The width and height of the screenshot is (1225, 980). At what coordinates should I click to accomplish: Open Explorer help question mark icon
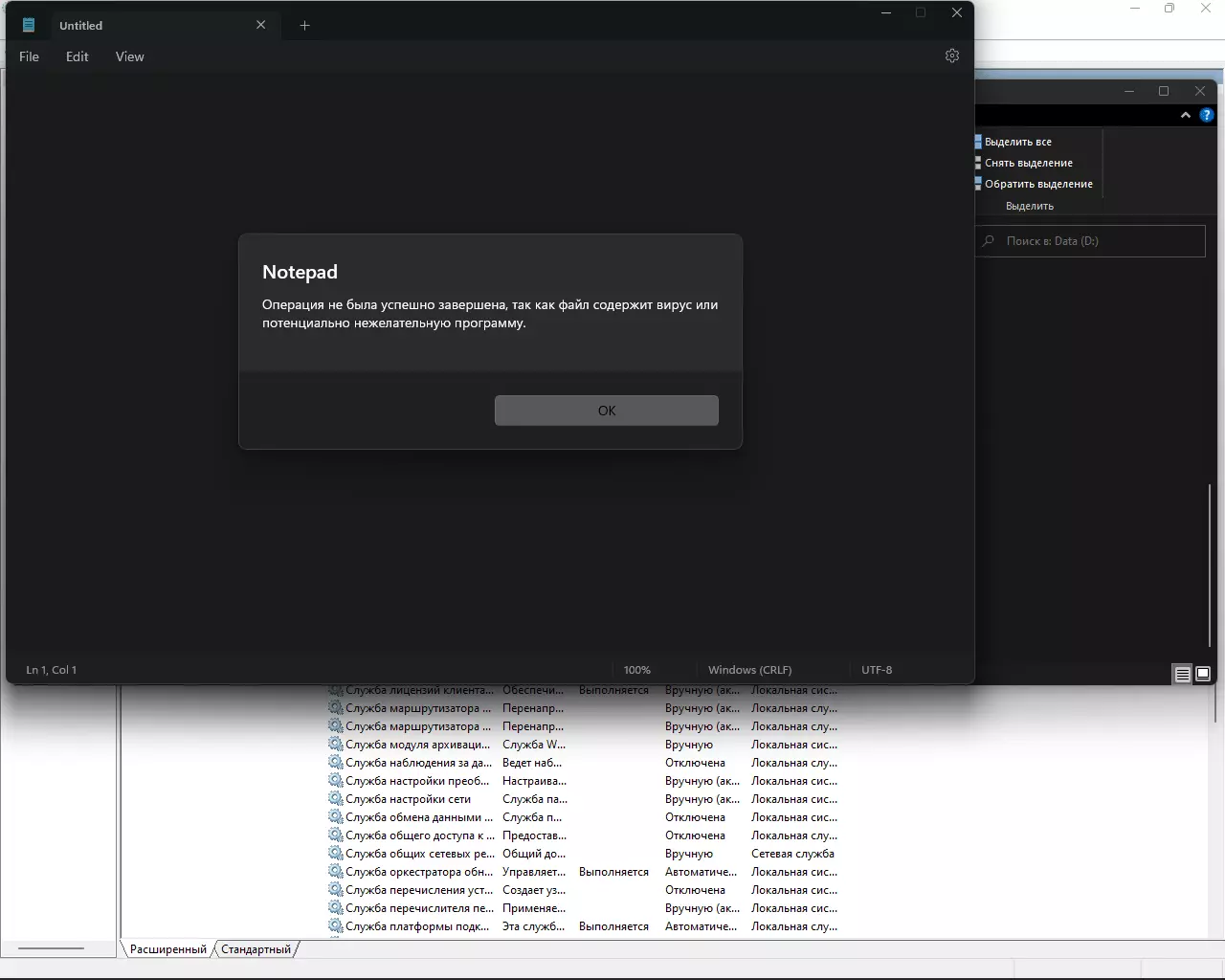point(1206,115)
